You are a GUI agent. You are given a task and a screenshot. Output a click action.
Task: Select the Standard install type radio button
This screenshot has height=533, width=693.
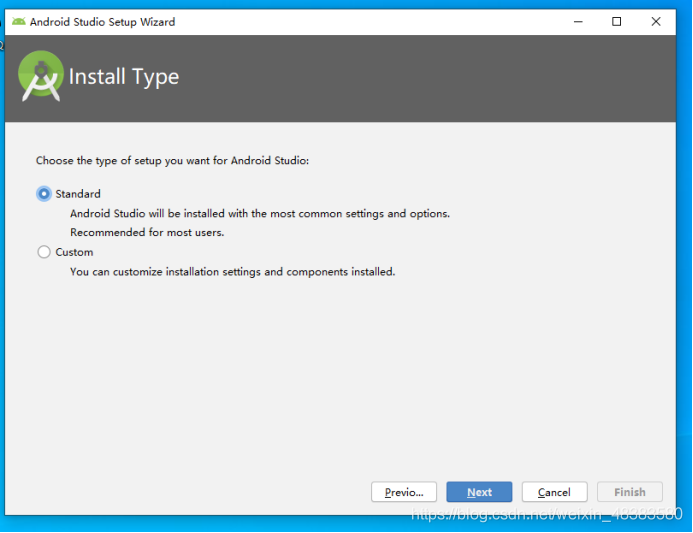point(44,194)
